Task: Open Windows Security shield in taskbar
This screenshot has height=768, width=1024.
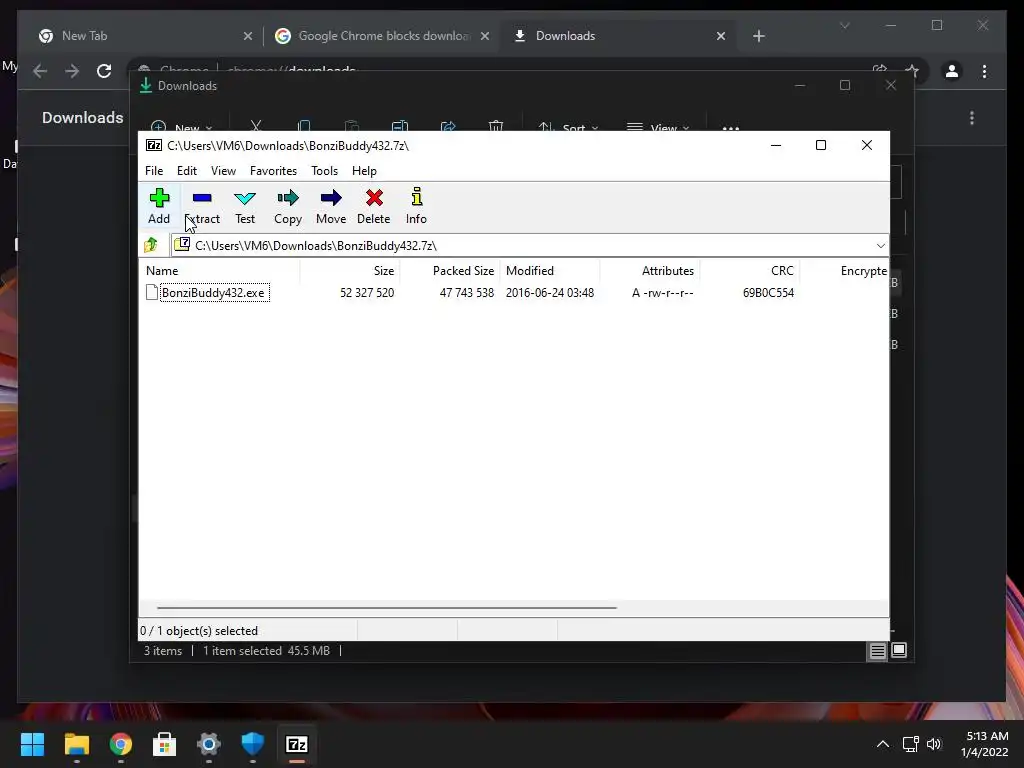Action: pos(253,744)
